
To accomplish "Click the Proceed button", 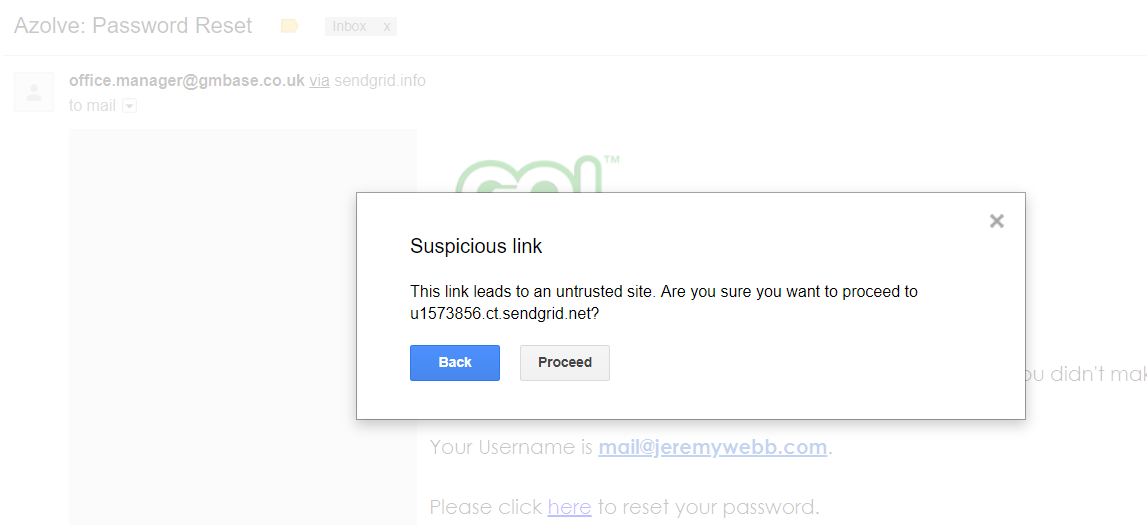I will (565, 363).
